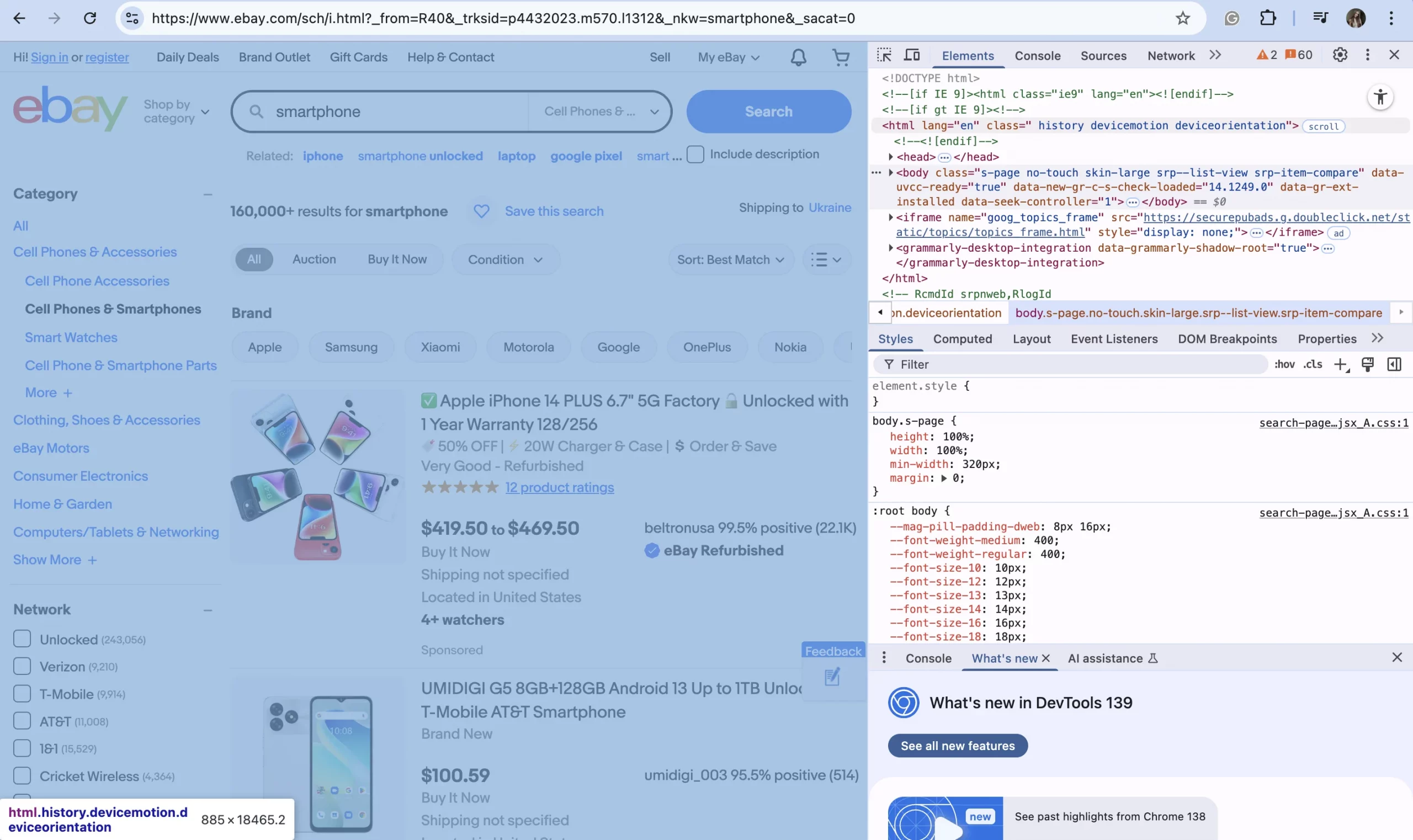
Task: Check the T-Mobile network filter
Action: click(x=22, y=693)
